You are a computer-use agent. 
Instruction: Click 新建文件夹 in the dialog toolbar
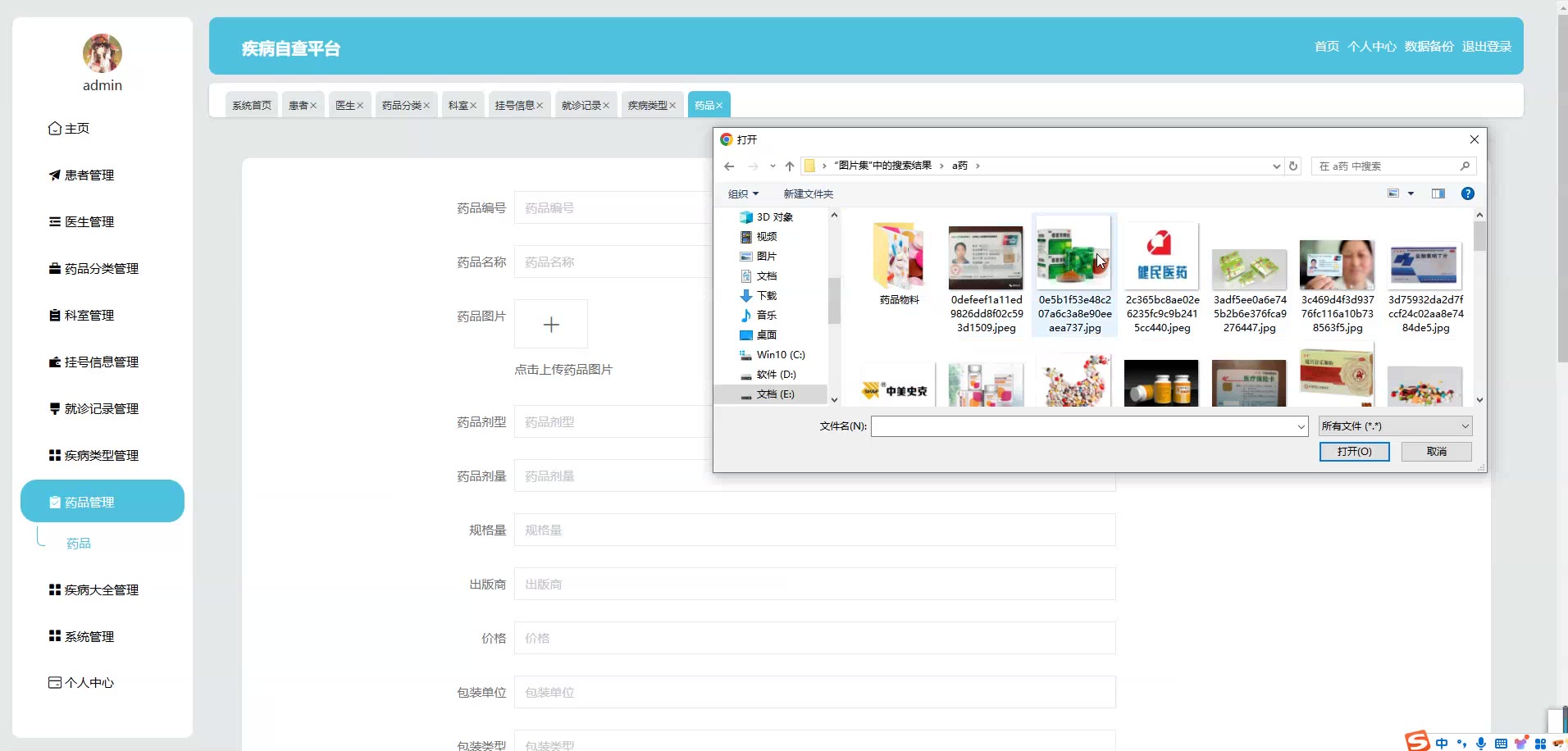tap(808, 194)
